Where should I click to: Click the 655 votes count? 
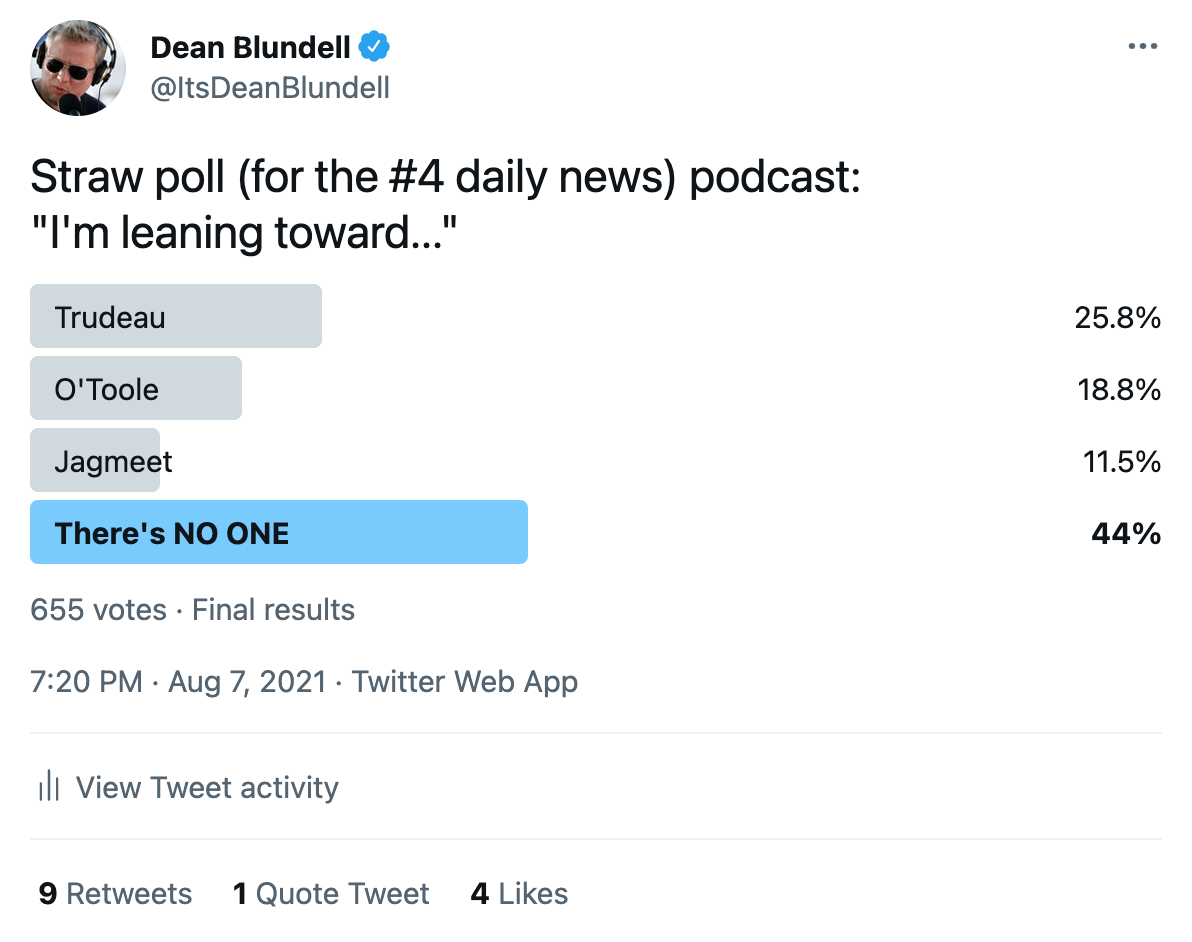point(98,610)
